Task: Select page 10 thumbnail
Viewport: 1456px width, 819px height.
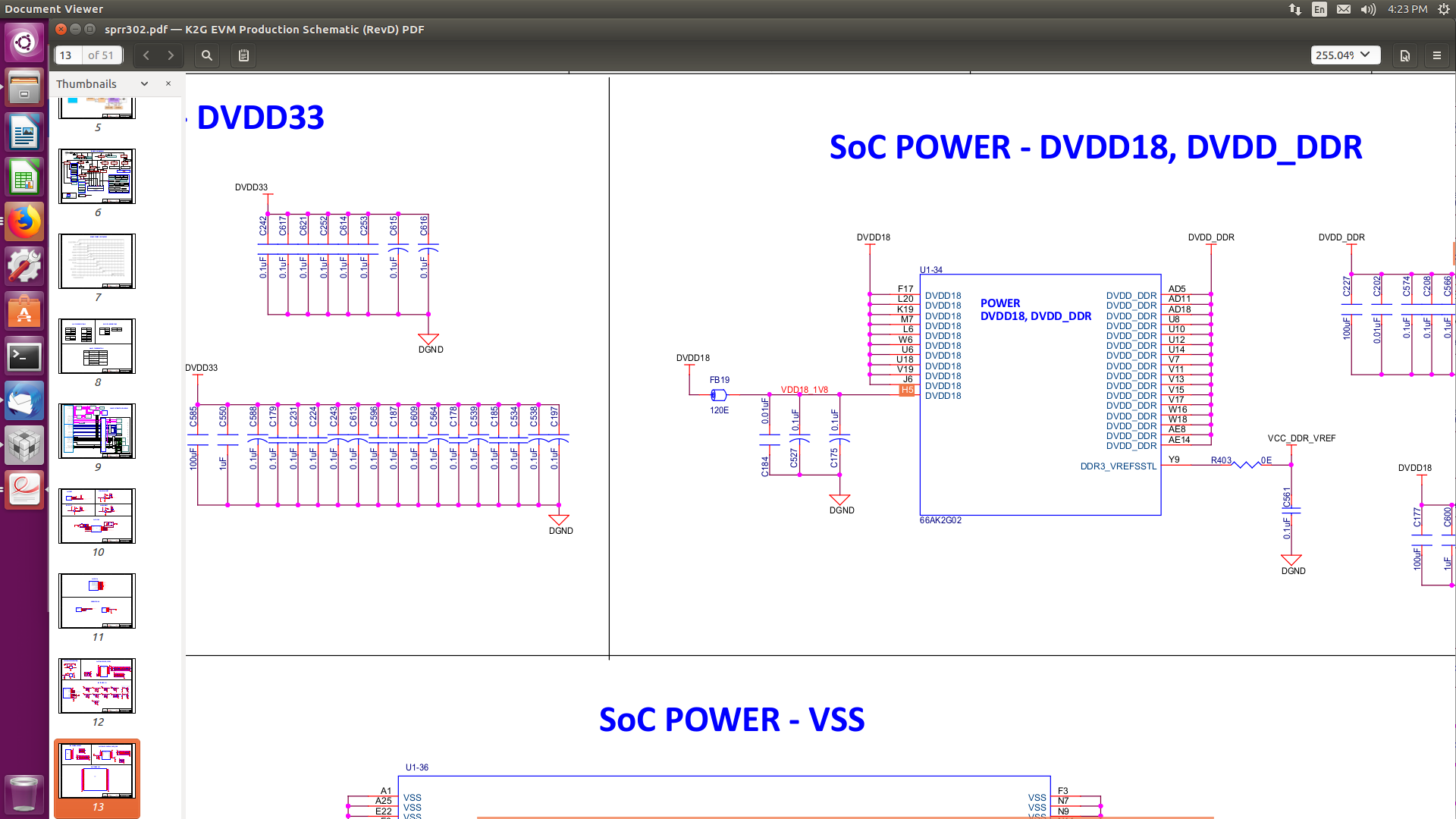Action: point(97,516)
